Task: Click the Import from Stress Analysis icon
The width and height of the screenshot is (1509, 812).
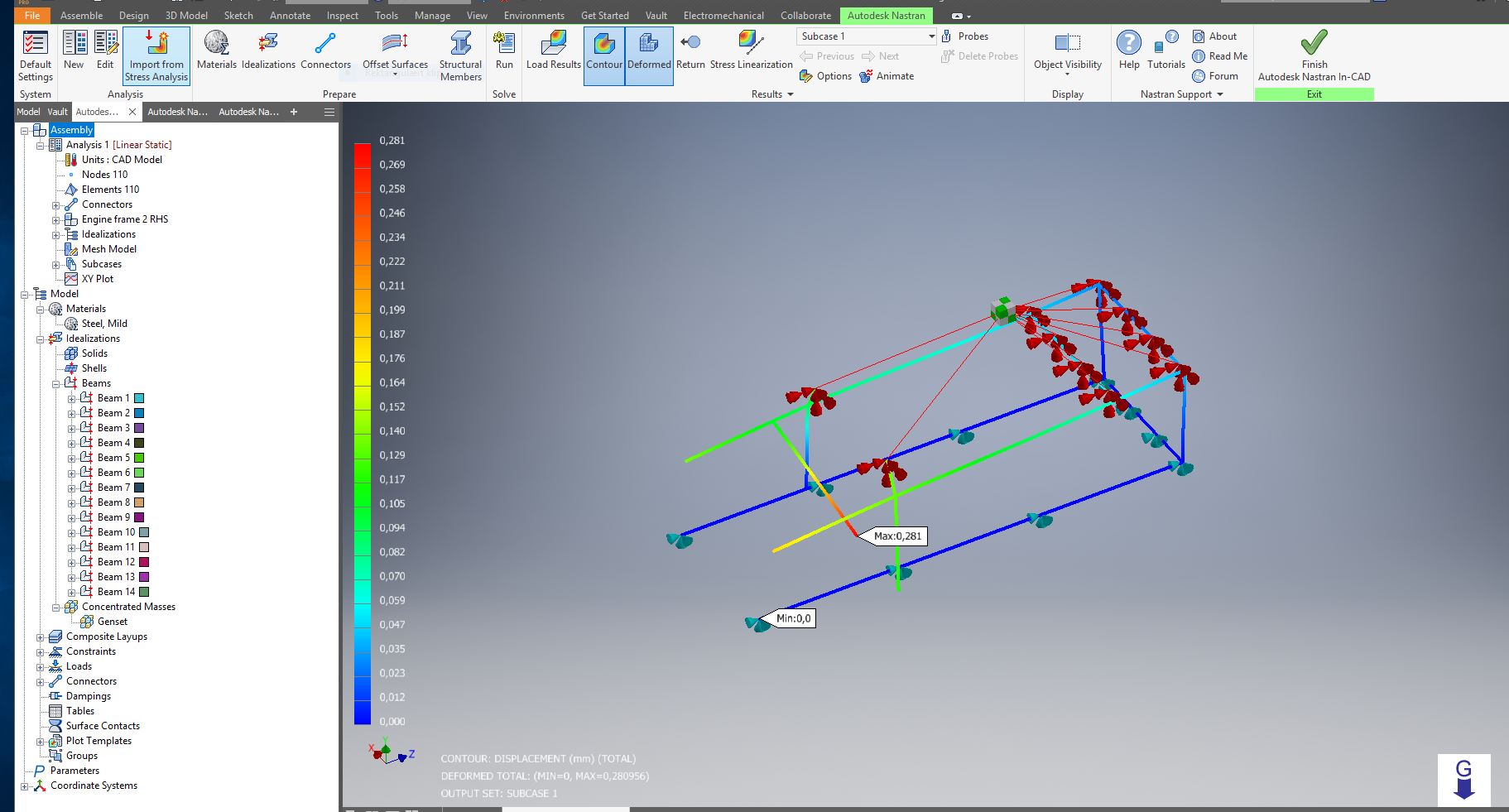Action: click(x=156, y=54)
